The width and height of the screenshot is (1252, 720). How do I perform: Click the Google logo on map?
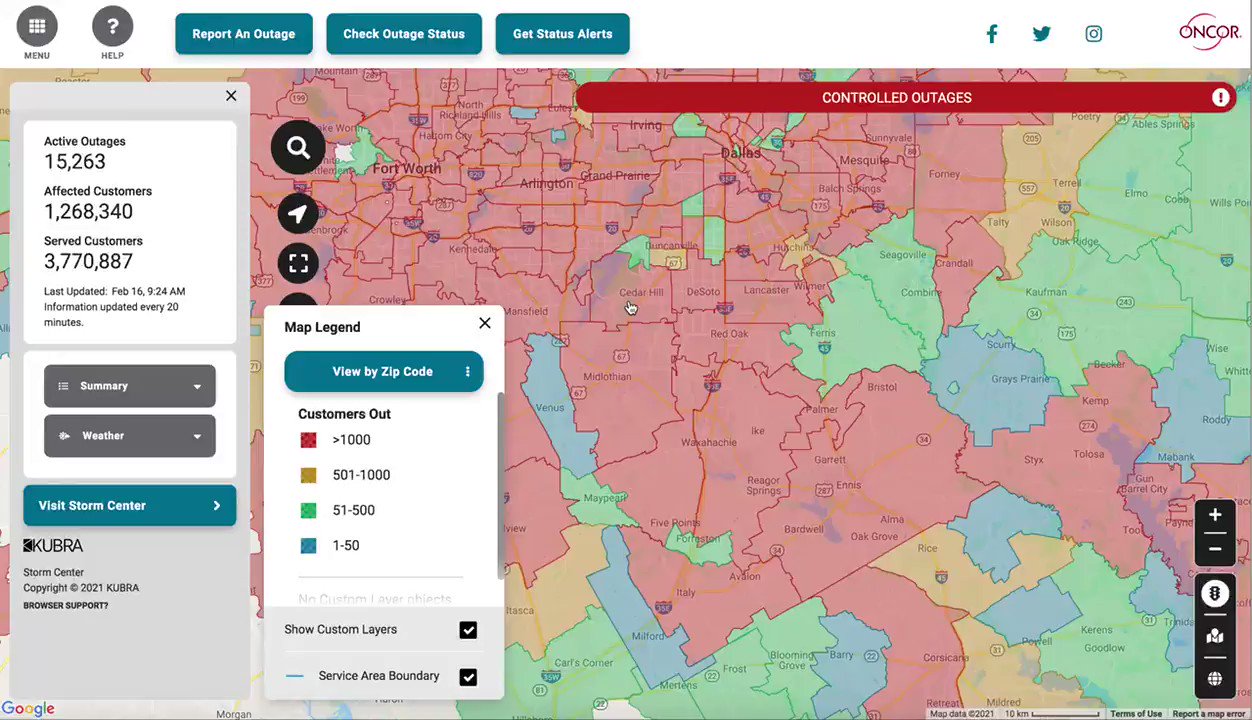(x=28, y=709)
